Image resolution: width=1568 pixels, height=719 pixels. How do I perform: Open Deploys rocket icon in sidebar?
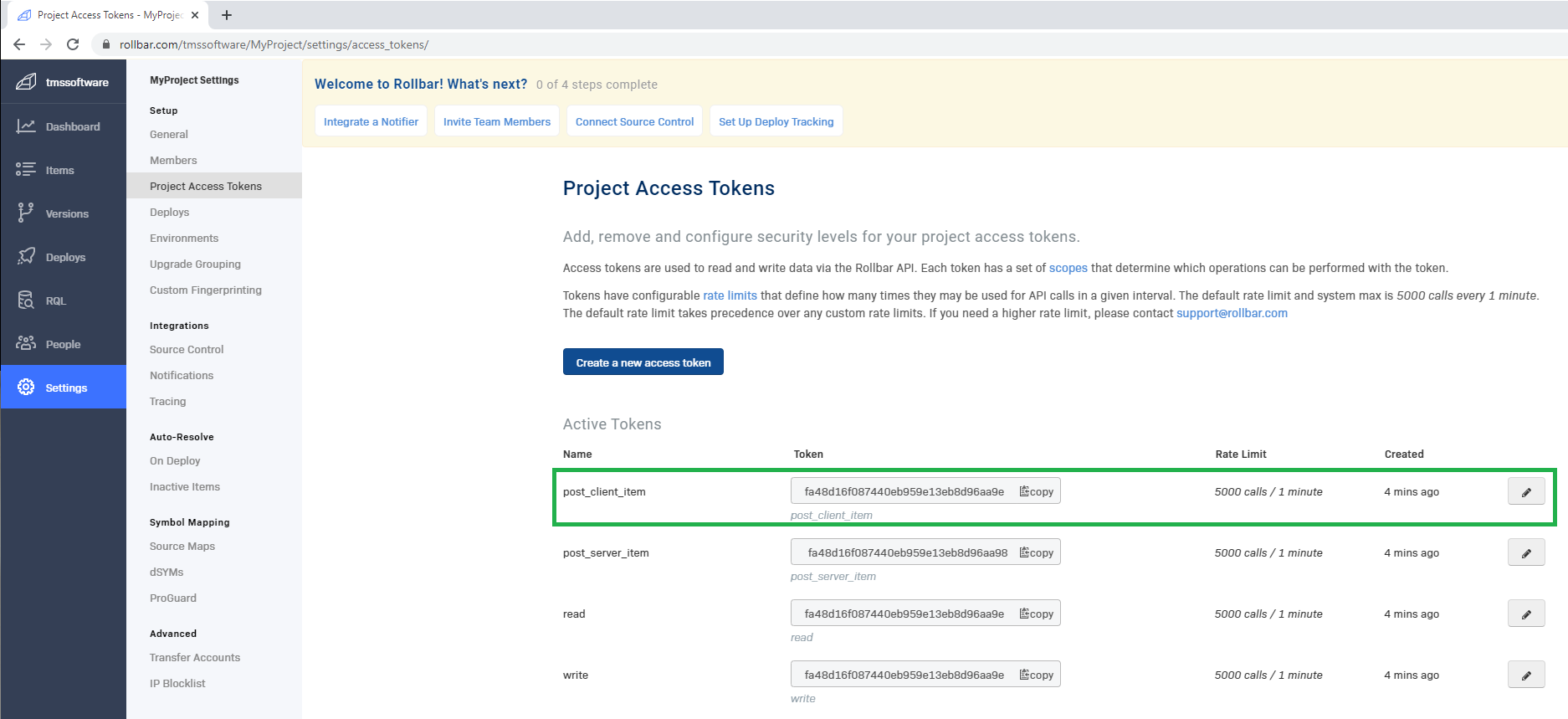pyautogui.click(x=26, y=257)
